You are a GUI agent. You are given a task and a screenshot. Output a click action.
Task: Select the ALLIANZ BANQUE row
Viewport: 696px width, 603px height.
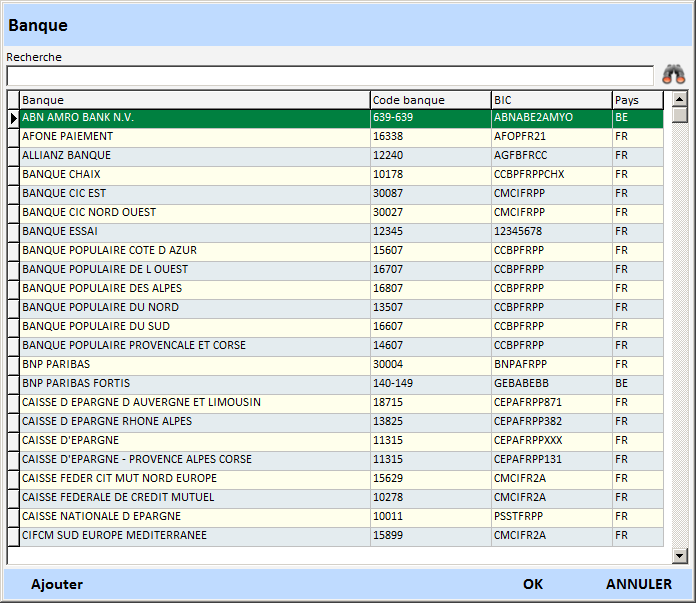pos(335,155)
